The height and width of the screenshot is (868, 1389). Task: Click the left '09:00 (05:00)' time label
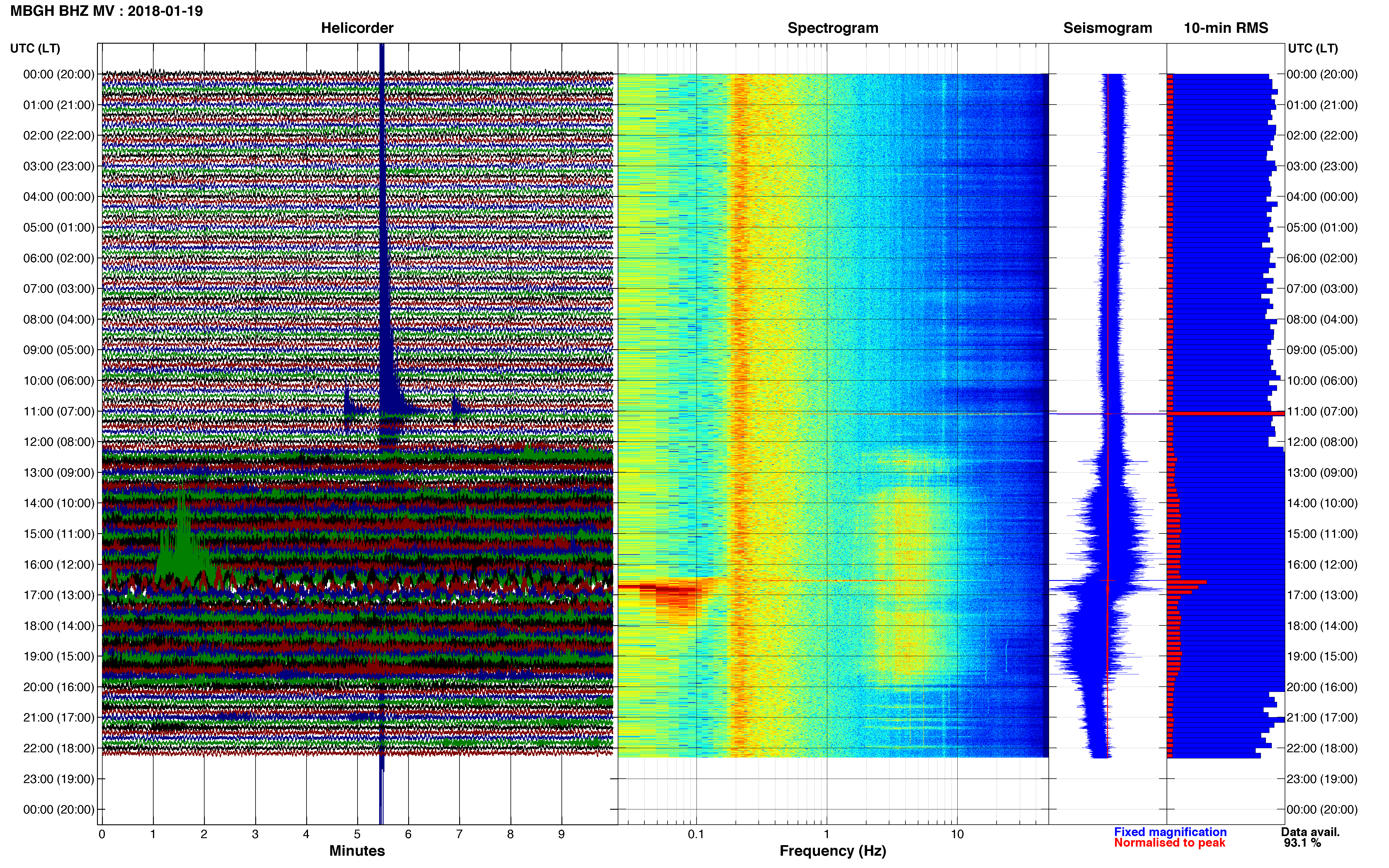[59, 350]
